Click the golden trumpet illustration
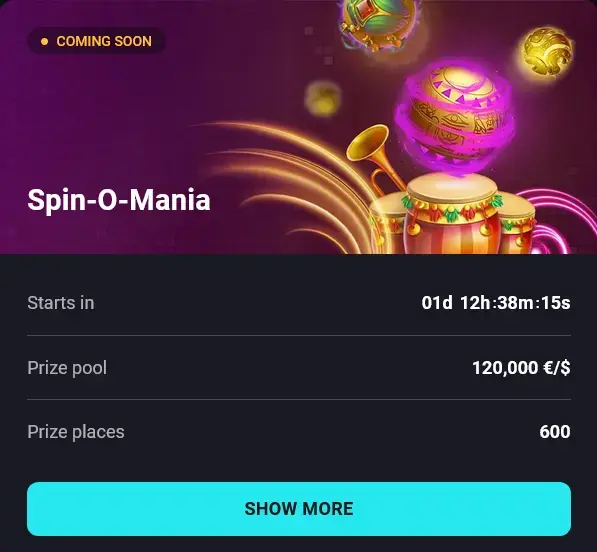 (x=375, y=158)
